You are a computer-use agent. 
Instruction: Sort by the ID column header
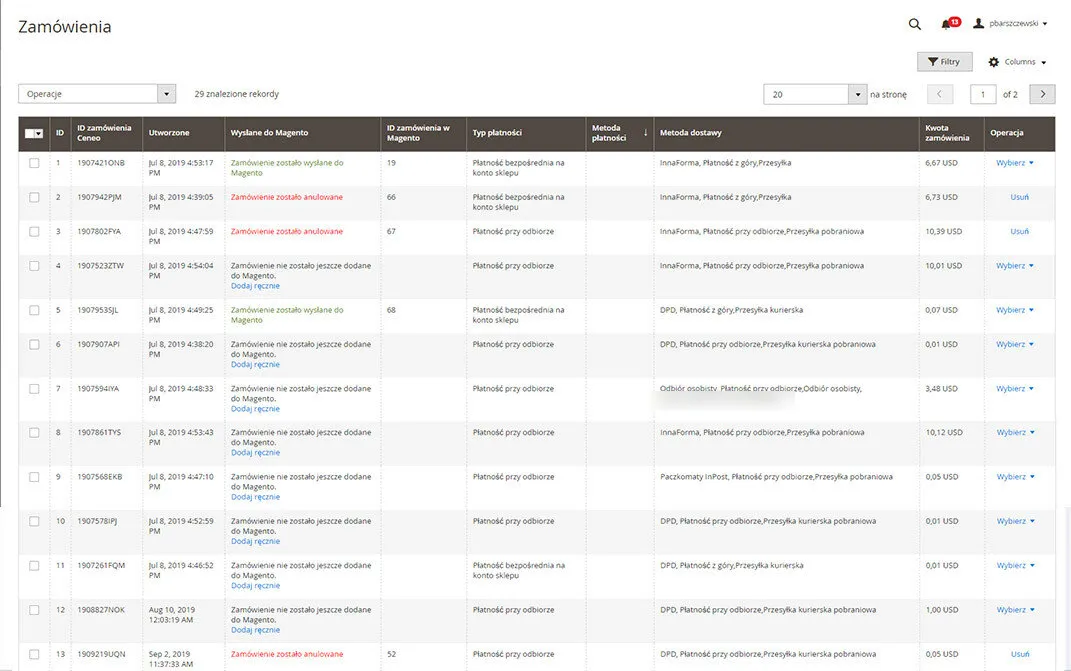(x=60, y=133)
